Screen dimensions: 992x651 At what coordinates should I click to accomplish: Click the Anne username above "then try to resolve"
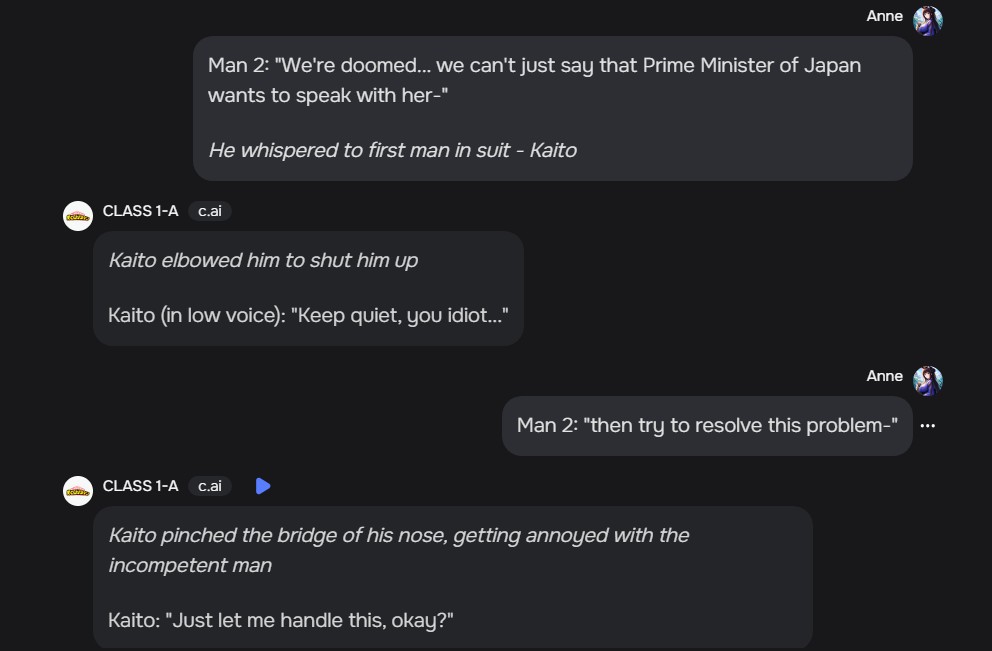(x=885, y=376)
